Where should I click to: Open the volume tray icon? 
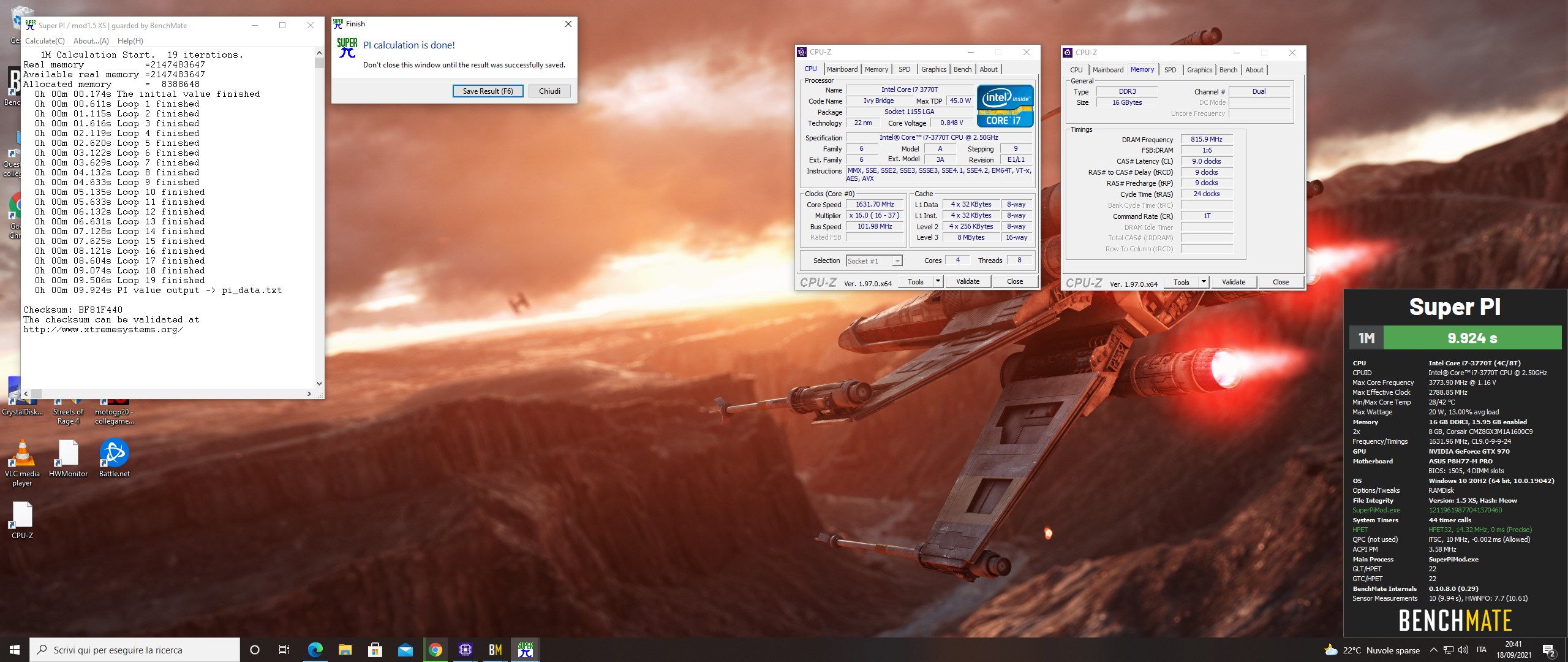(1463, 650)
